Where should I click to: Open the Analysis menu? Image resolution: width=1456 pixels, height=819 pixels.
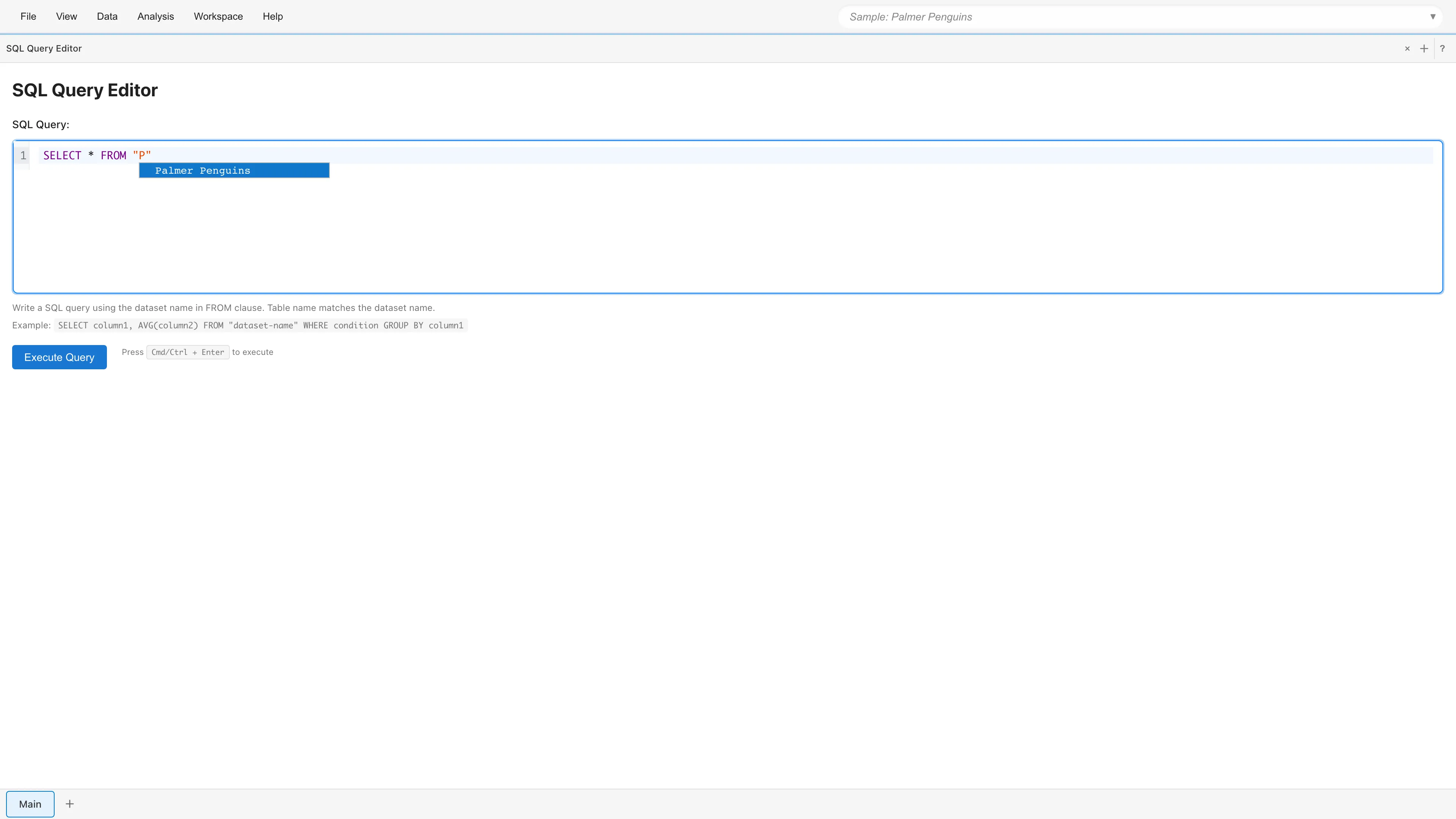(155, 16)
